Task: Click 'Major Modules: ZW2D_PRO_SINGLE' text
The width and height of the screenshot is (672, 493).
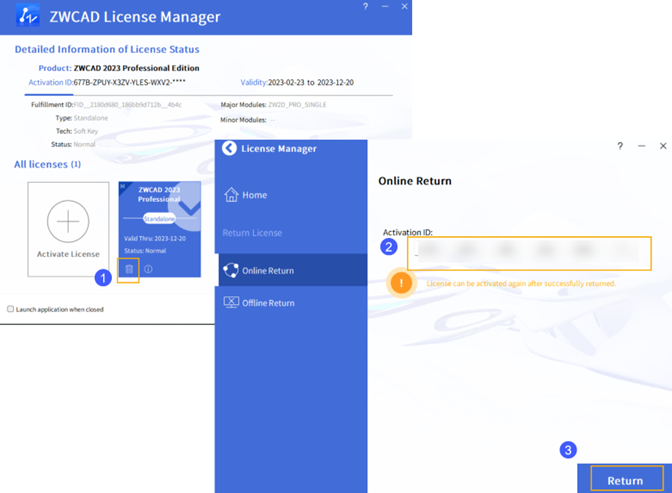Action: (273, 105)
